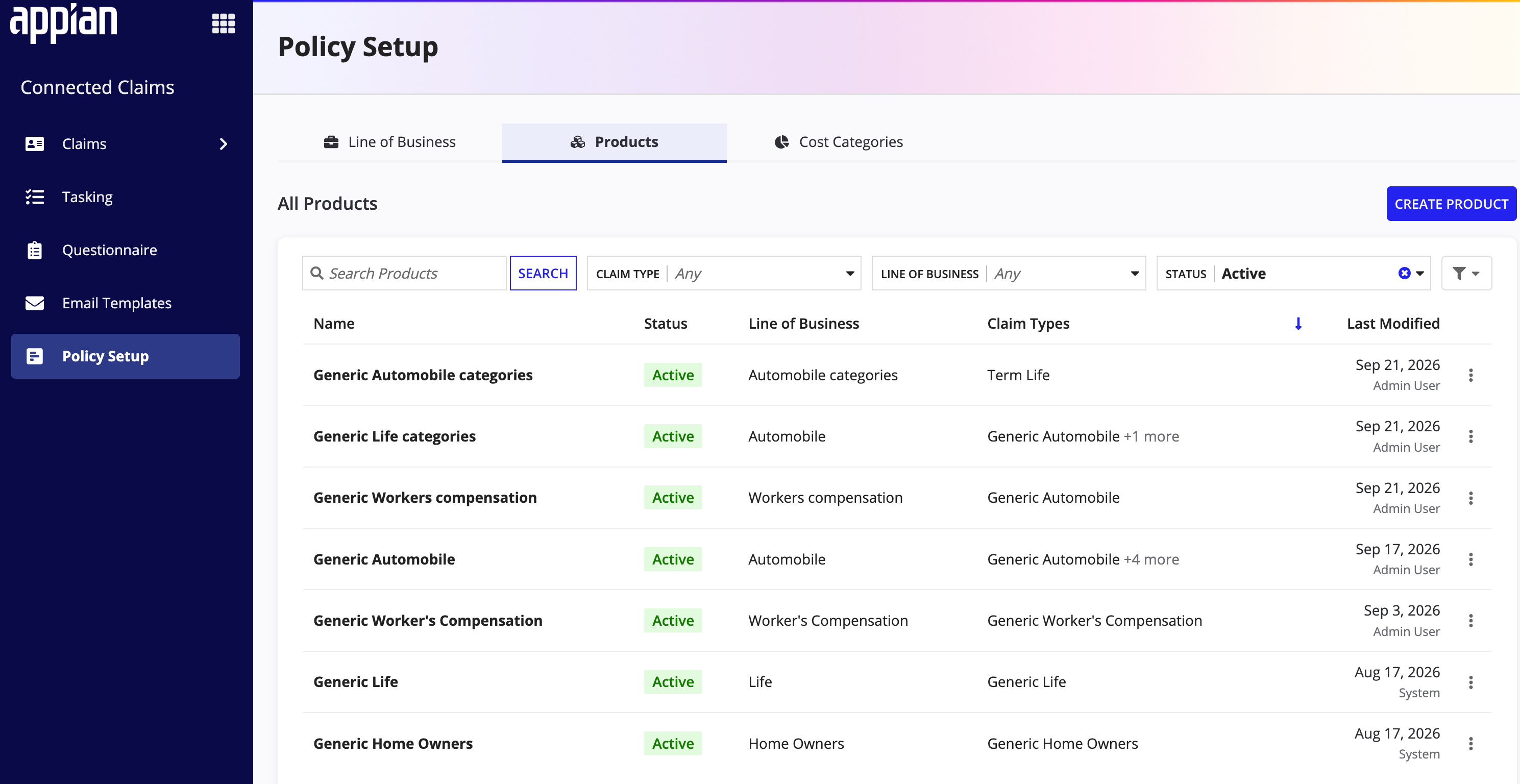This screenshot has width=1520, height=784.
Task: Click 'Term Life' claim type cell
Action: pos(1018,375)
